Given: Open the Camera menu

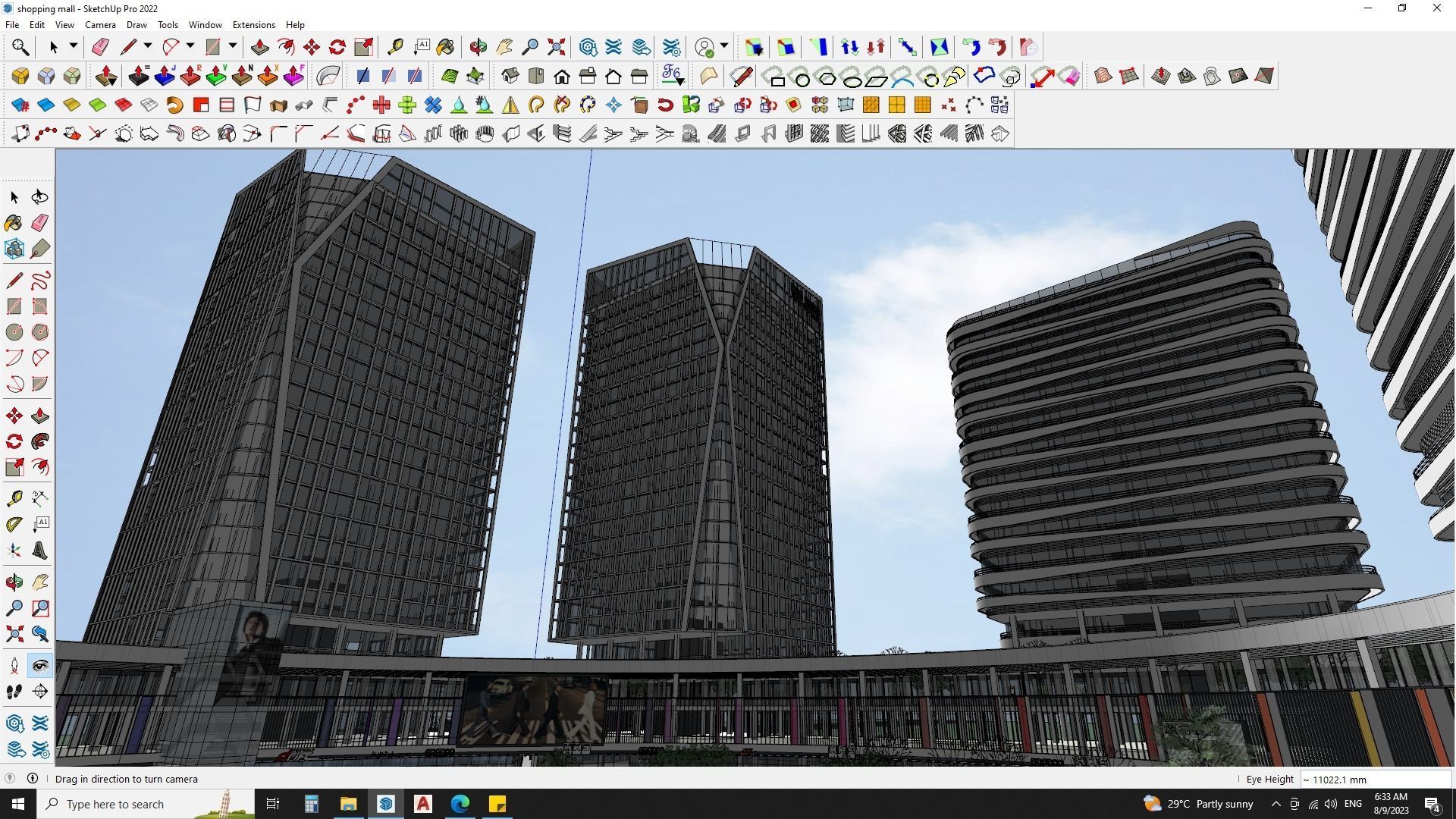Looking at the screenshot, I should click(x=100, y=25).
